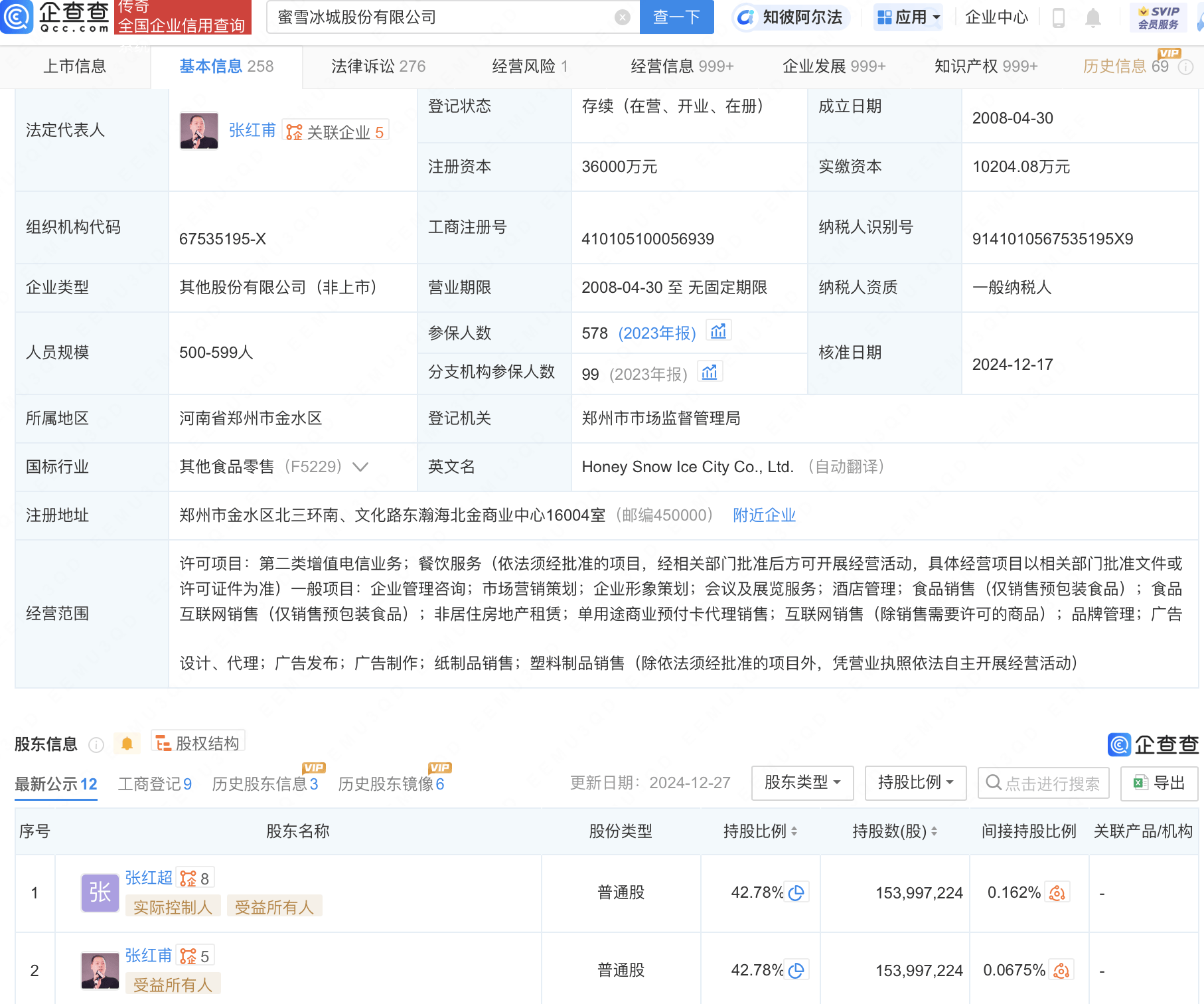Image resolution: width=1204 pixels, height=1004 pixels.
Task: Focus shareholder search field 点击进行搜索
Action: pos(1043,783)
